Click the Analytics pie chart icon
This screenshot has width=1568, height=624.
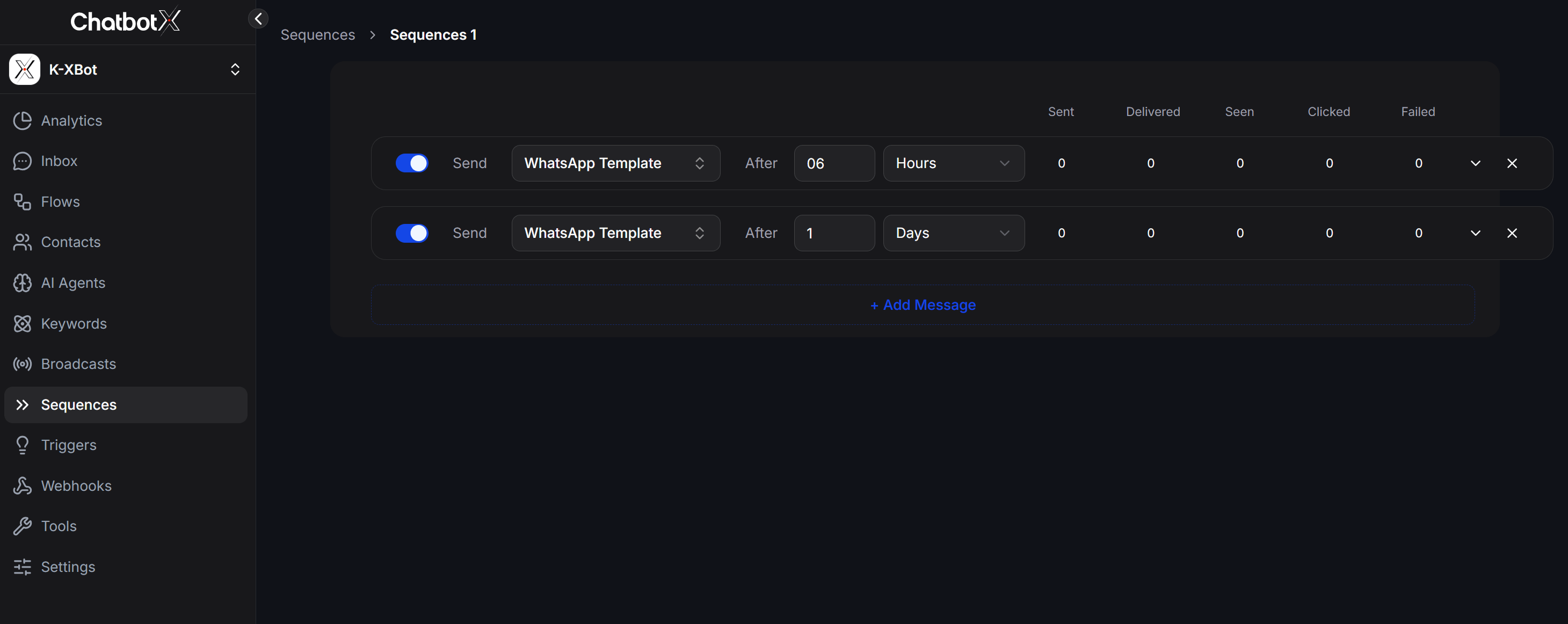click(x=23, y=120)
